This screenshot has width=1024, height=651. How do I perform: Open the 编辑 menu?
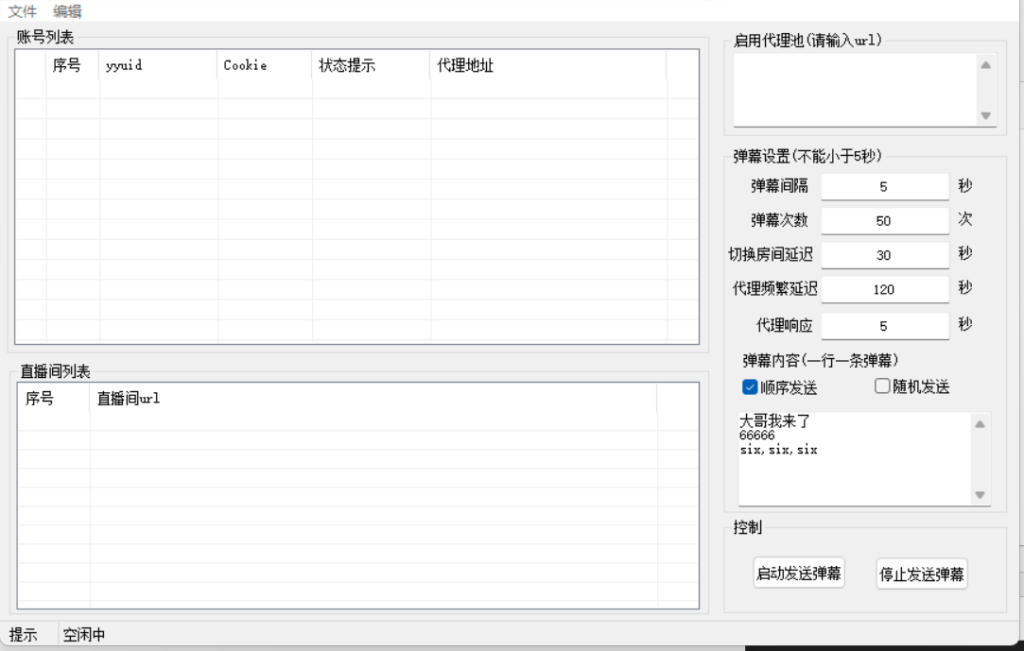[x=68, y=11]
